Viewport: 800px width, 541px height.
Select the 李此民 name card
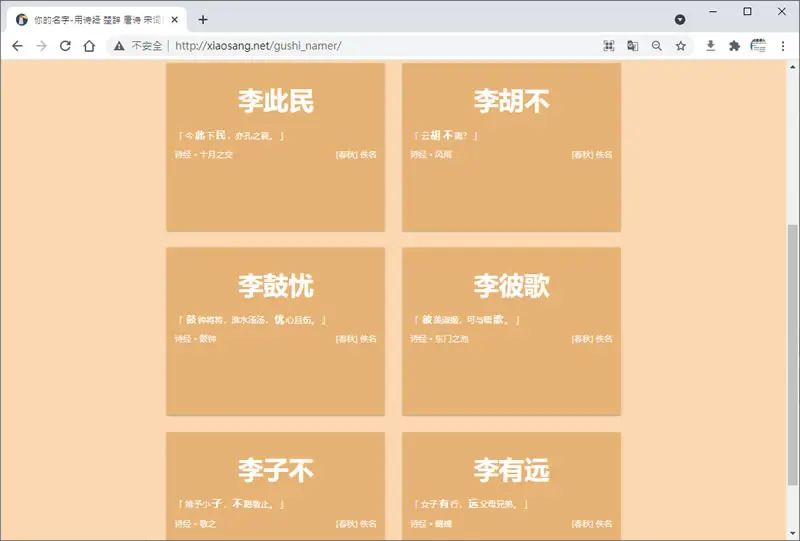tap(276, 147)
